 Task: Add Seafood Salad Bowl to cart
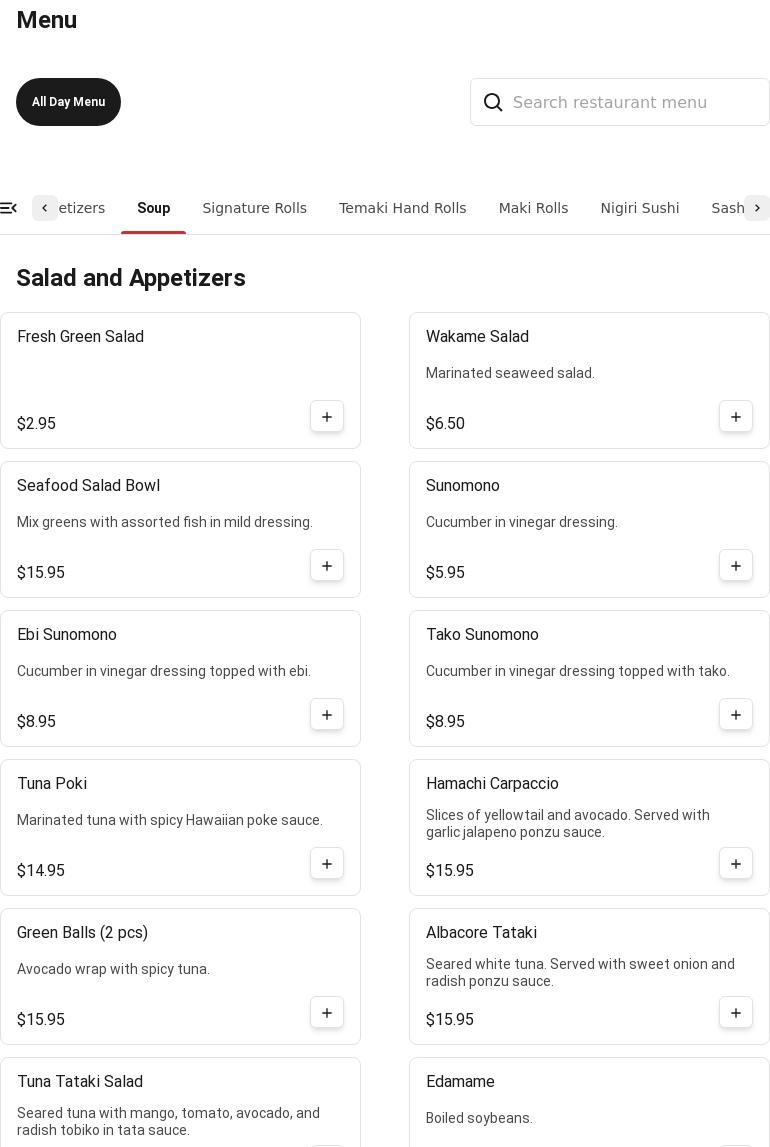click(x=327, y=566)
